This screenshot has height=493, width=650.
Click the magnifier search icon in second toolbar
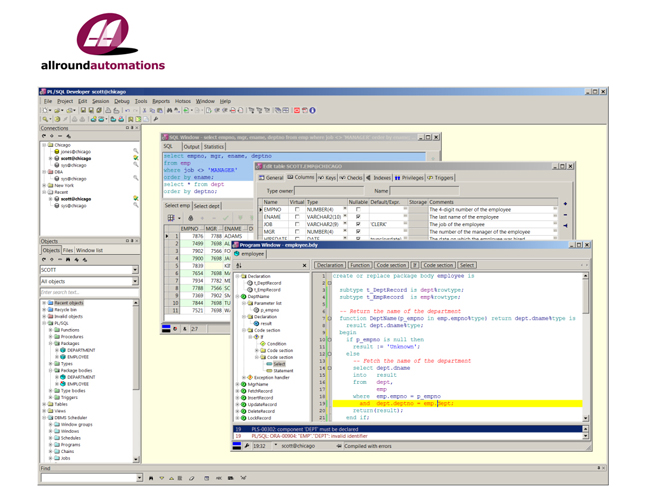[x=45, y=119]
